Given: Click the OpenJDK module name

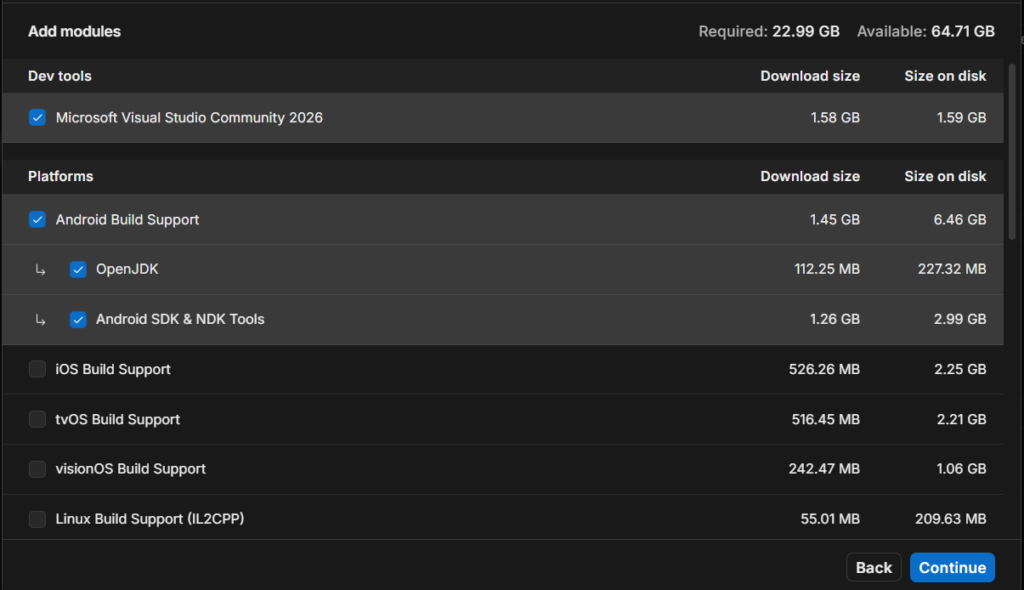Looking at the screenshot, I should [127, 269].
